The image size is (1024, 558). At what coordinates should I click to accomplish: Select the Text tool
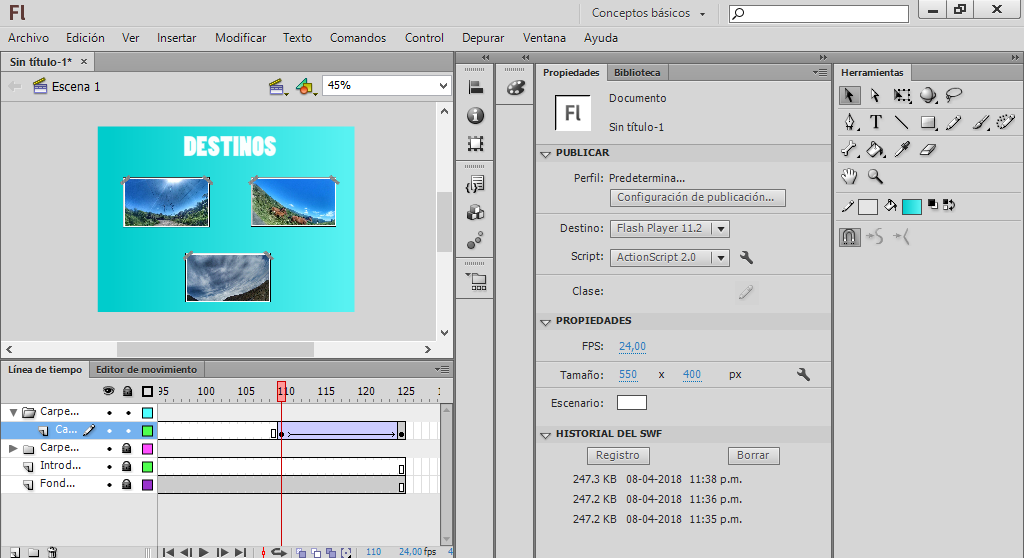click(876, 123)
